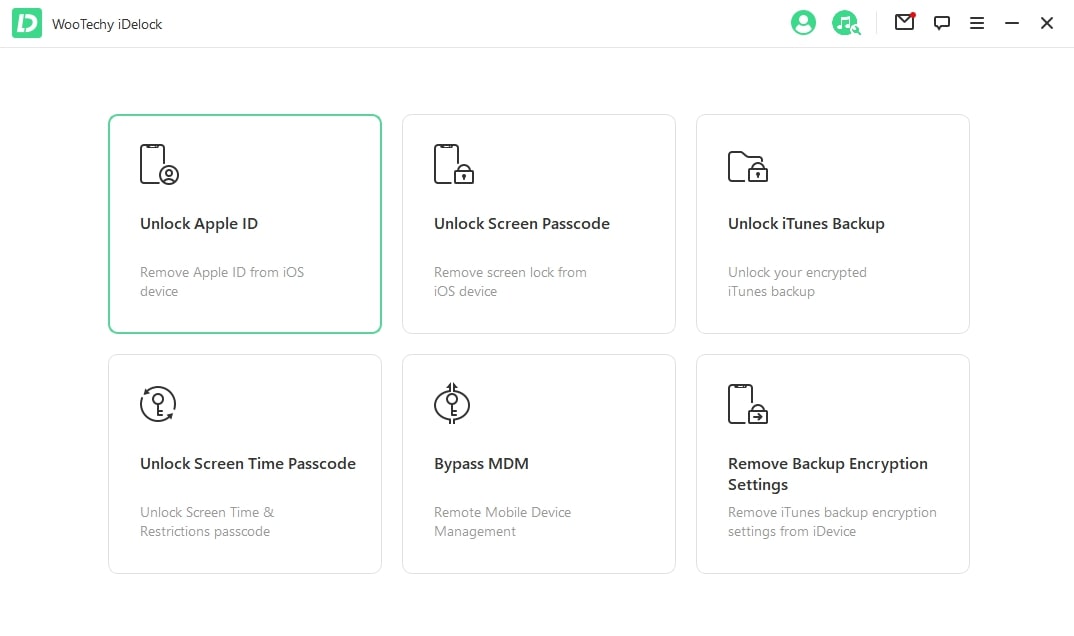This screenshot has height=636, width=1074.
Task: Open the mail notifications envelope icon
Action: [904, 22]
